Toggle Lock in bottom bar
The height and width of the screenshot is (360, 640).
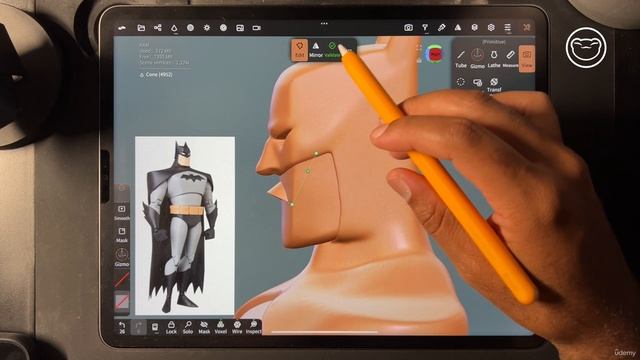(171, 327)
